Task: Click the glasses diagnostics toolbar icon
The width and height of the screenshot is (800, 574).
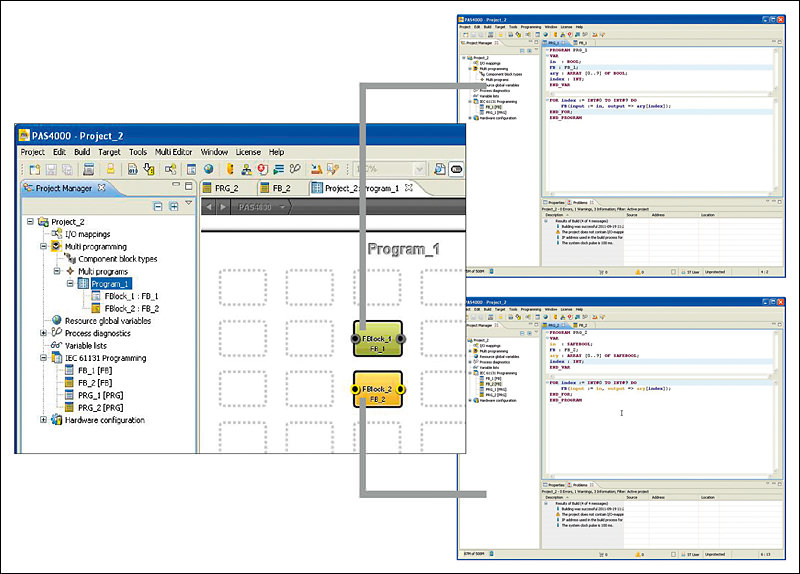Action: (x=295, y=168)
